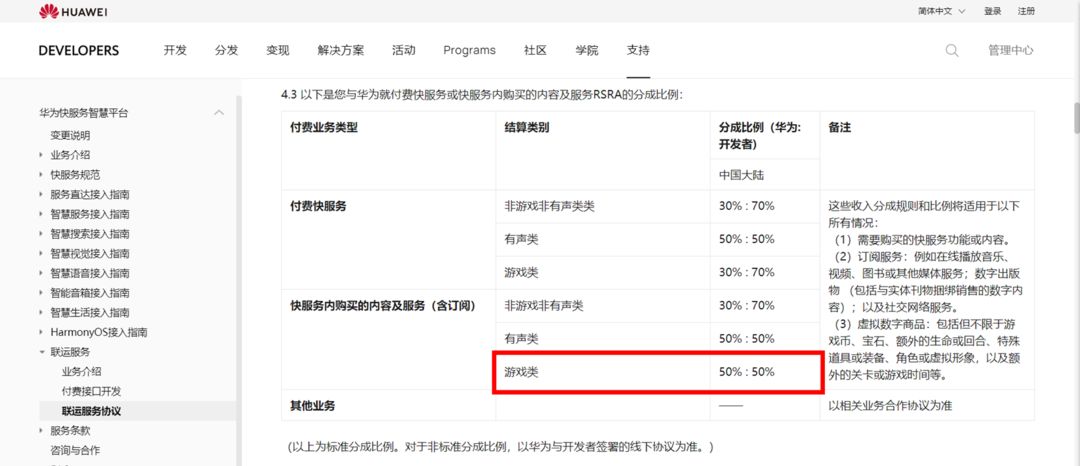Expand 智慧视觉接入指南 tree item
The width and height of the screenshot is (1080, 466).
coord(41,253)
